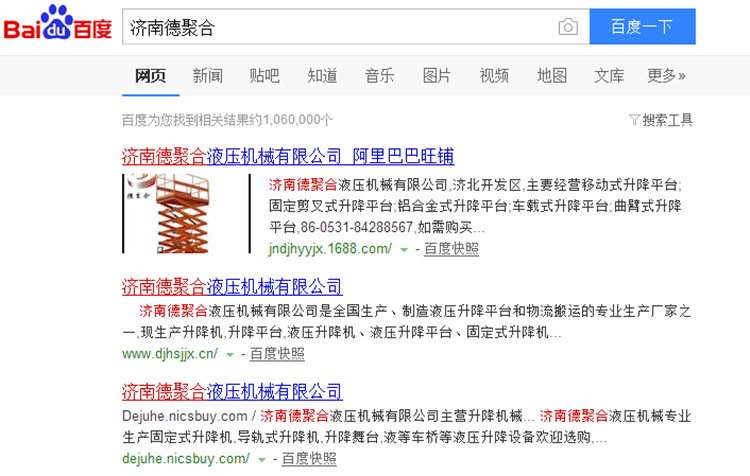
Task: Open 百度快照 for dejuhe.nicsbuy.com result
Action: click(x=309, y=458)
